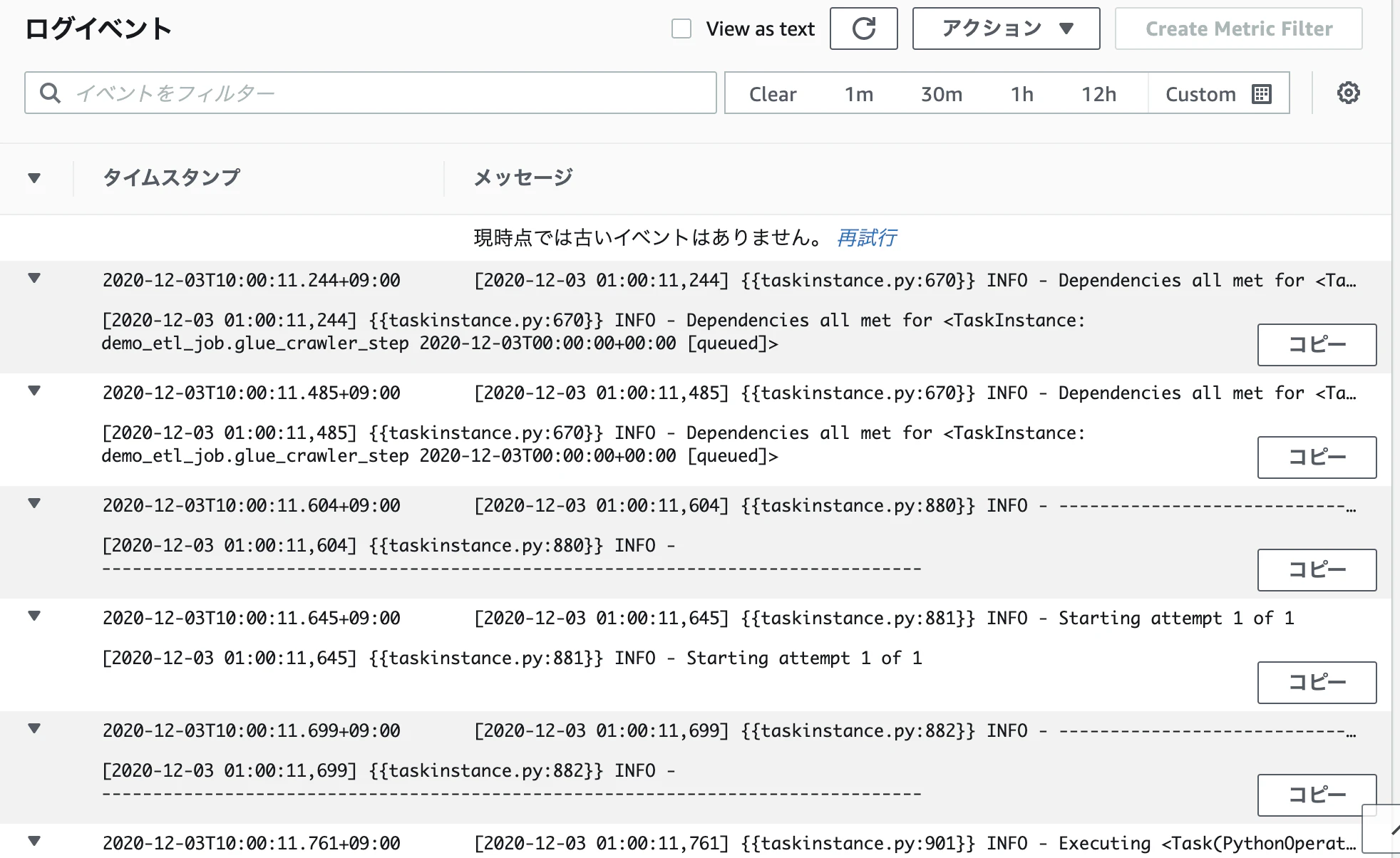Screen dimensions: 1400x858
Task: Select timestamp 2020-12-03T10:00:11.645+09:00
Action: pos(252,618)
